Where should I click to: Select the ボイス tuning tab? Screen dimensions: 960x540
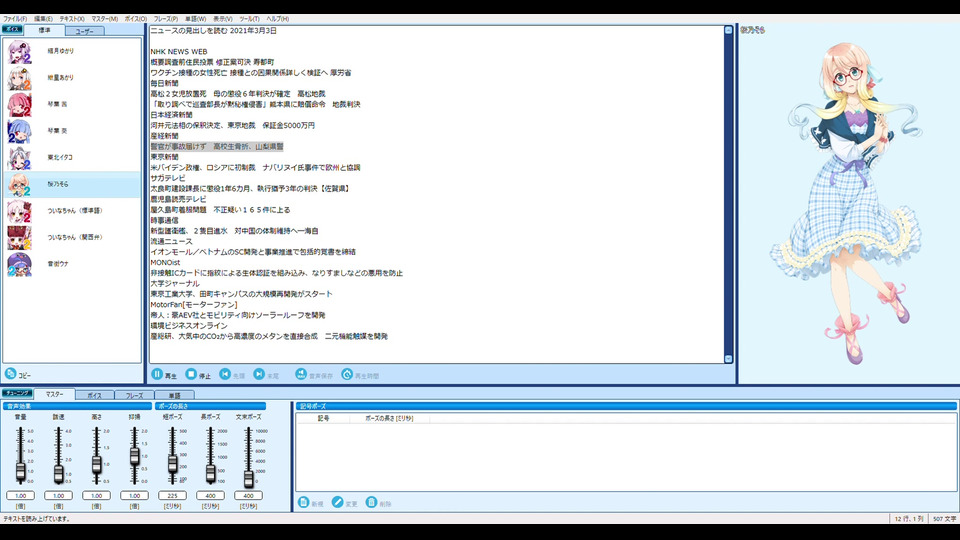pos(94,396)
